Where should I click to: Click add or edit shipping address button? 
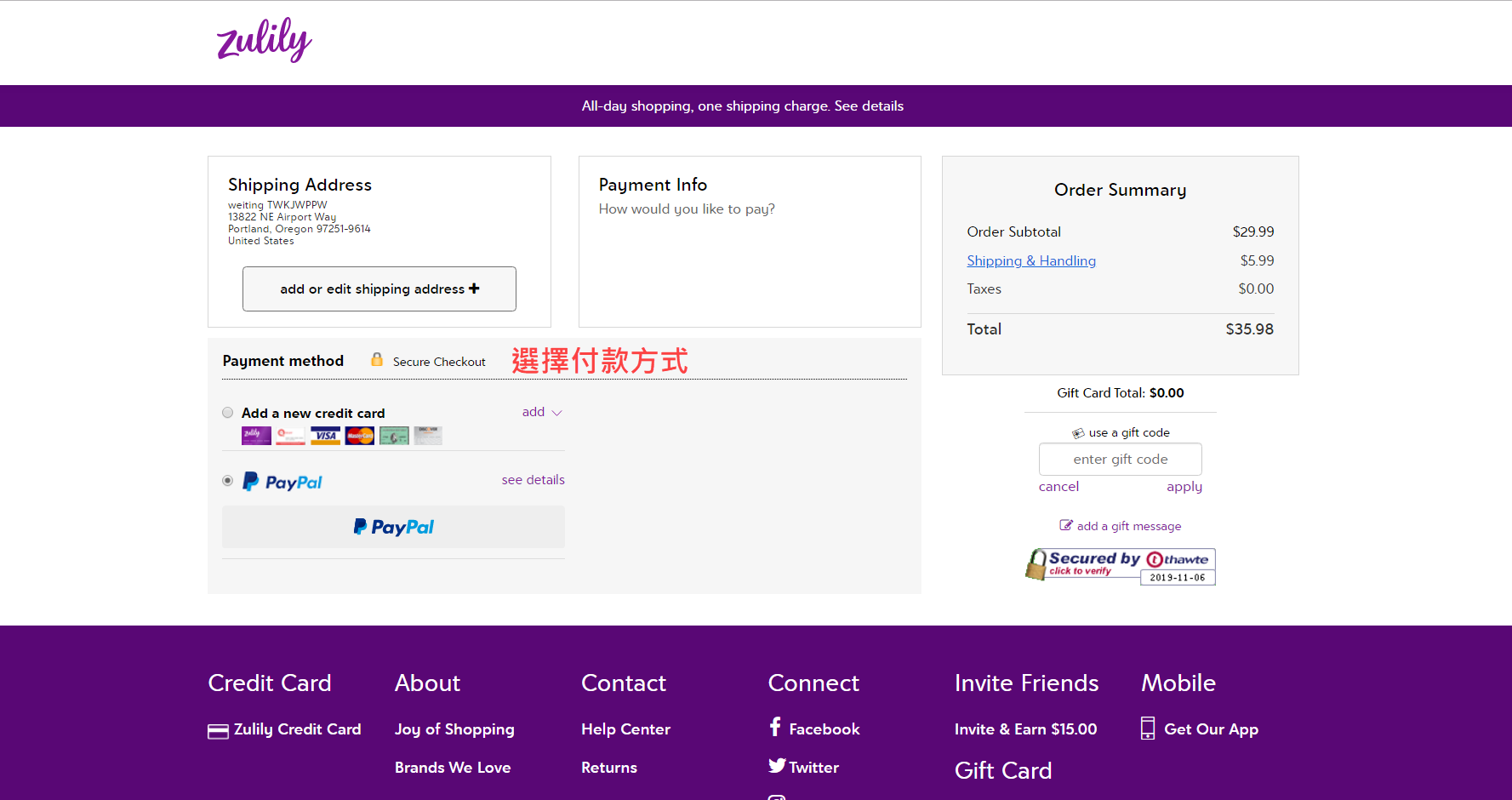379,289
